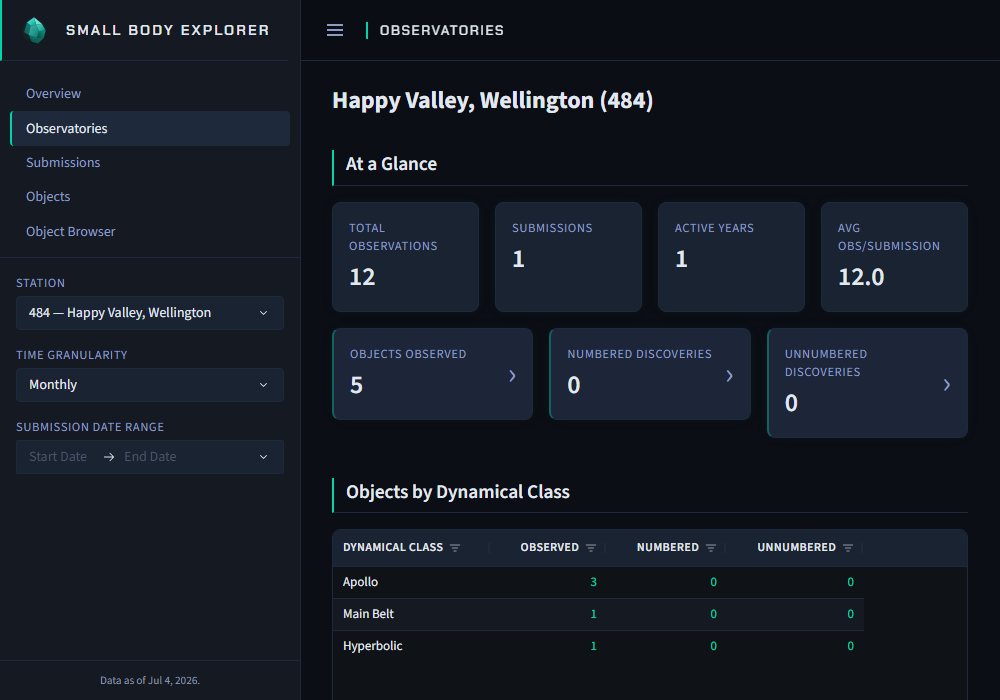Select the Apollo row label
The width and height of the screenshot is (1000, 700).
360,582
